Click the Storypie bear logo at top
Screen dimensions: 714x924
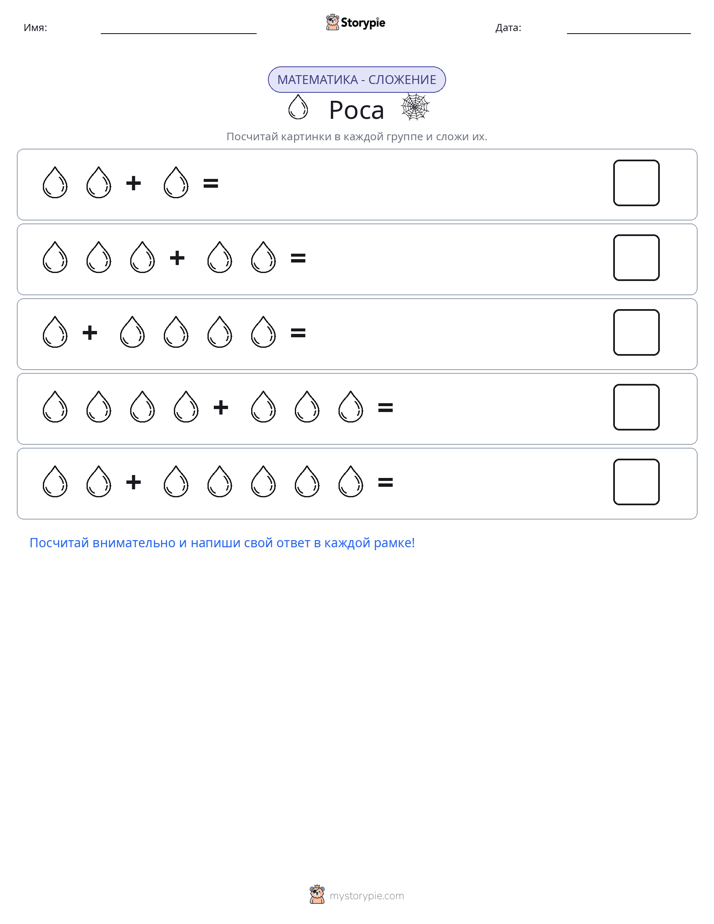click(x=332, y=22)
